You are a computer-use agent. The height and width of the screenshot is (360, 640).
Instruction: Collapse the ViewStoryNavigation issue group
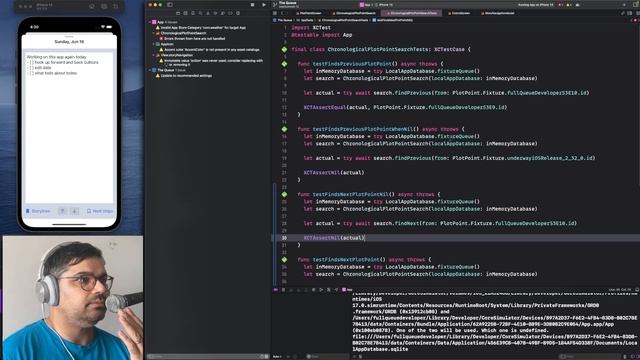tap(154, 55)
